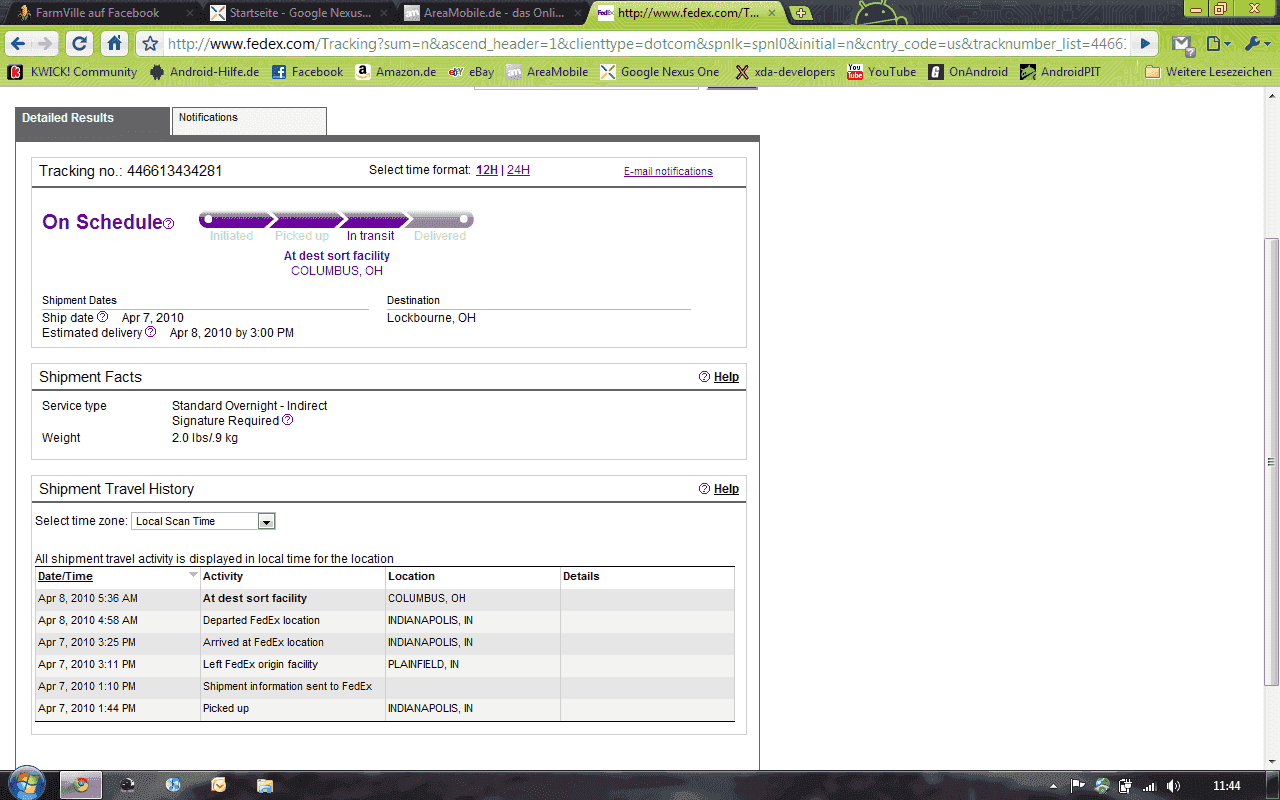1280x800 pixels.
Task: Click the Picked up progress segment
Action: point(307,220)
